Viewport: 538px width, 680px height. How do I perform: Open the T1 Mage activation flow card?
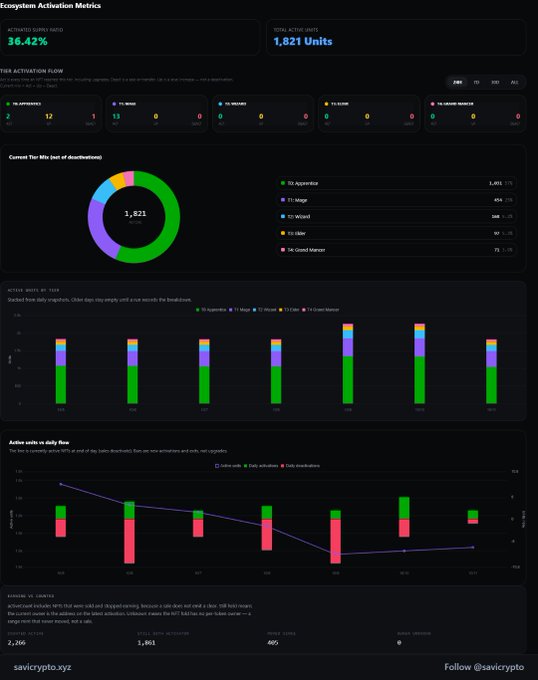point(157,114)
